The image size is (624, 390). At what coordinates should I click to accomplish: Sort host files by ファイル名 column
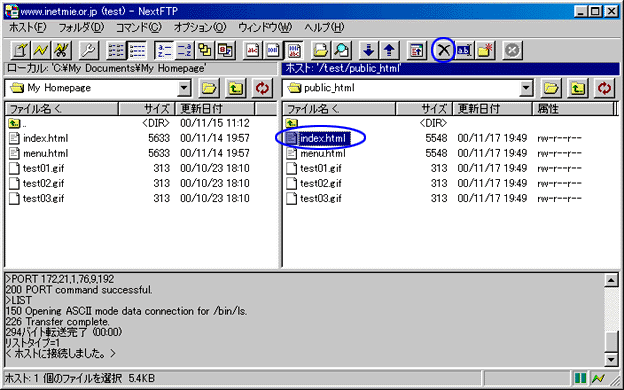[339, 109]
